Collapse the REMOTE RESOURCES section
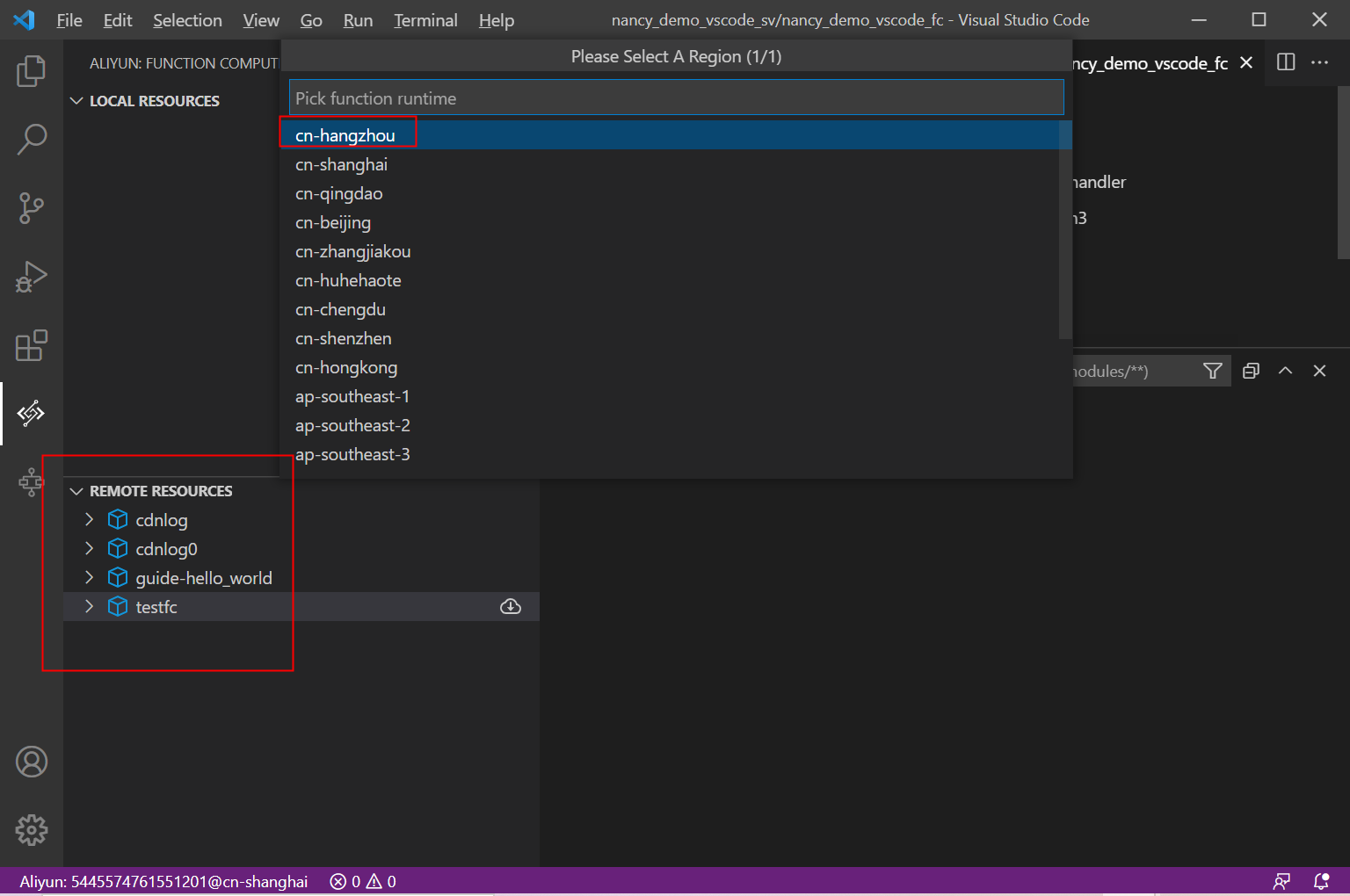 coord(76,491)
